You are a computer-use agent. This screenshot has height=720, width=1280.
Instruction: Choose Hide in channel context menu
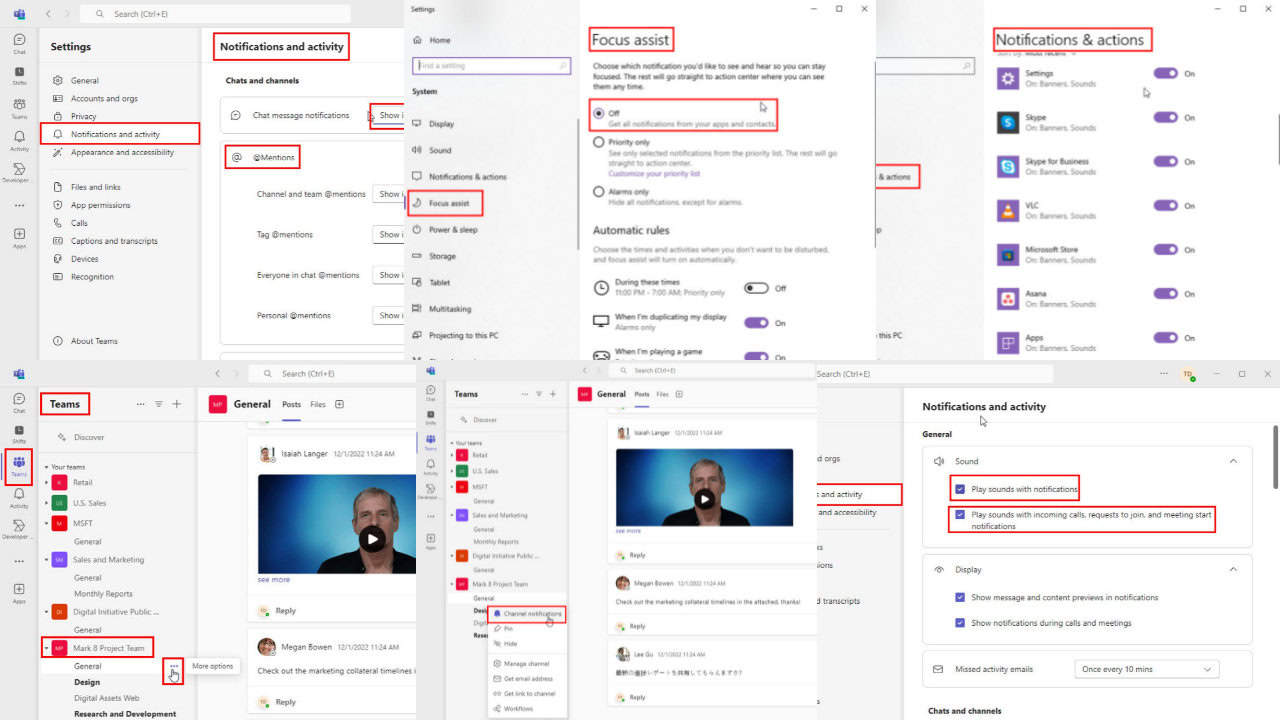(510, 644)
